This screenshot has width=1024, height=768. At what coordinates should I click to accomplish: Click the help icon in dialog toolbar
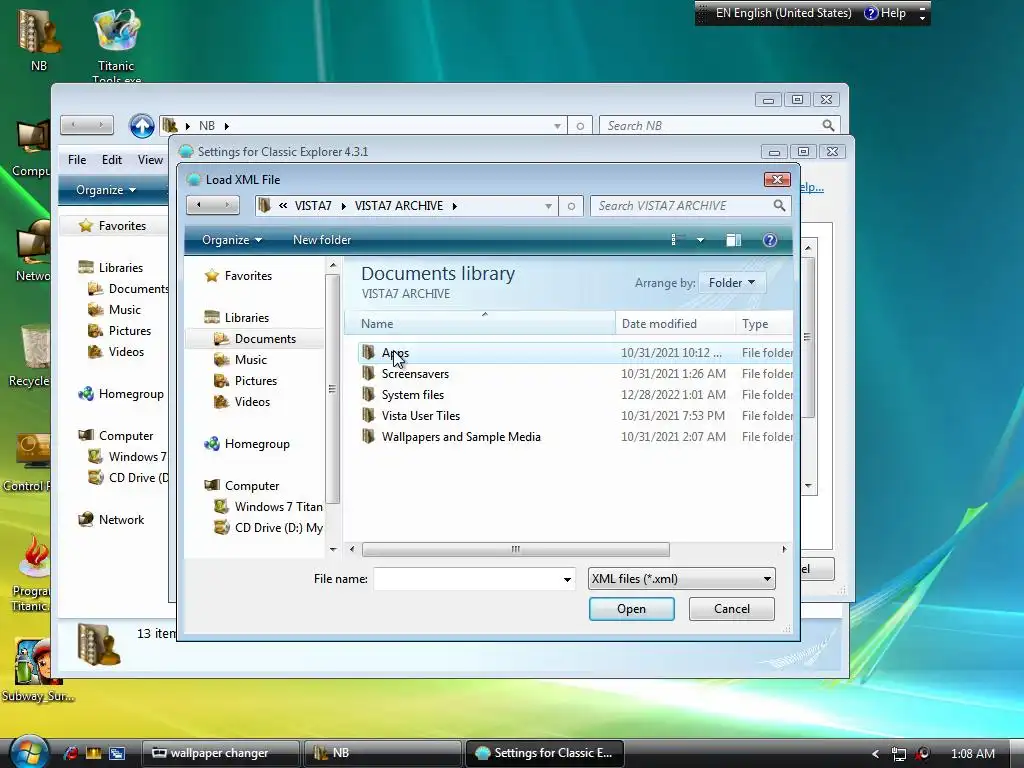coord(770,240)
